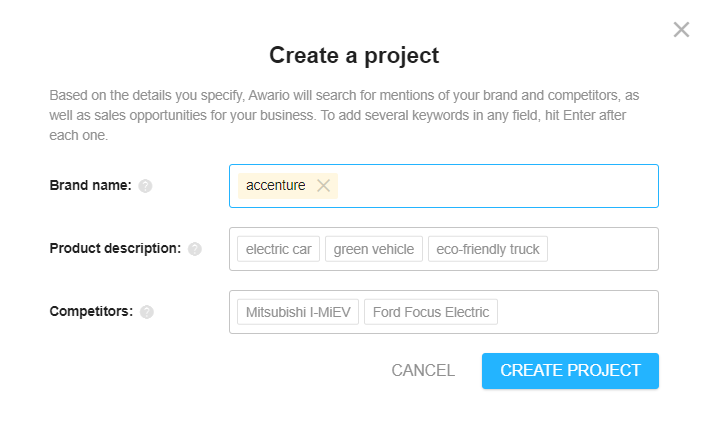The height and width of the screenshot is (432, 709).
Task: Click the electric car placeholder suggestion
Action: [x=279, y=249]
